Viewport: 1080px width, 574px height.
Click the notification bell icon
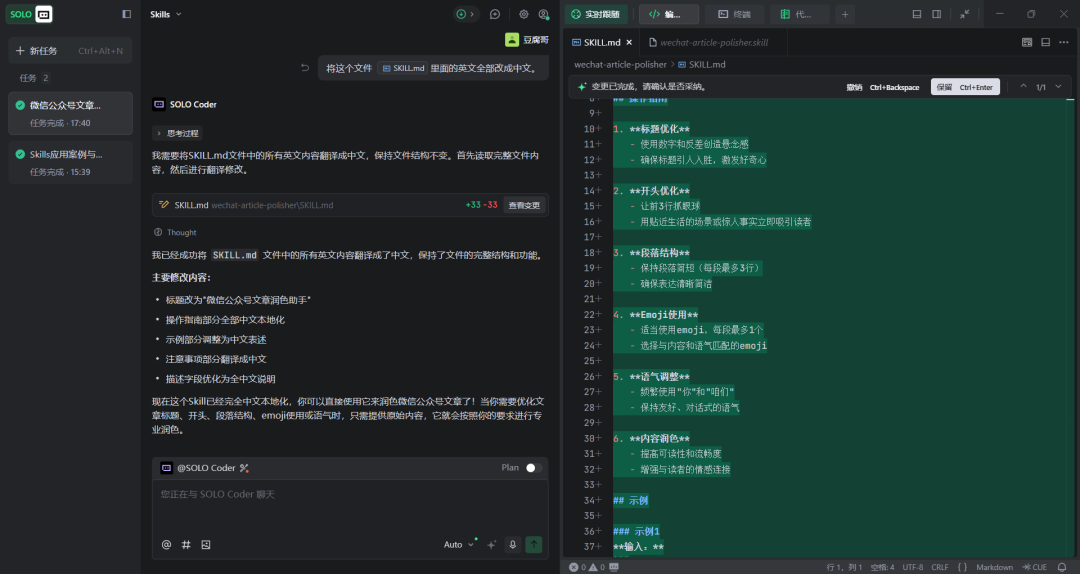pos(1061,567)
